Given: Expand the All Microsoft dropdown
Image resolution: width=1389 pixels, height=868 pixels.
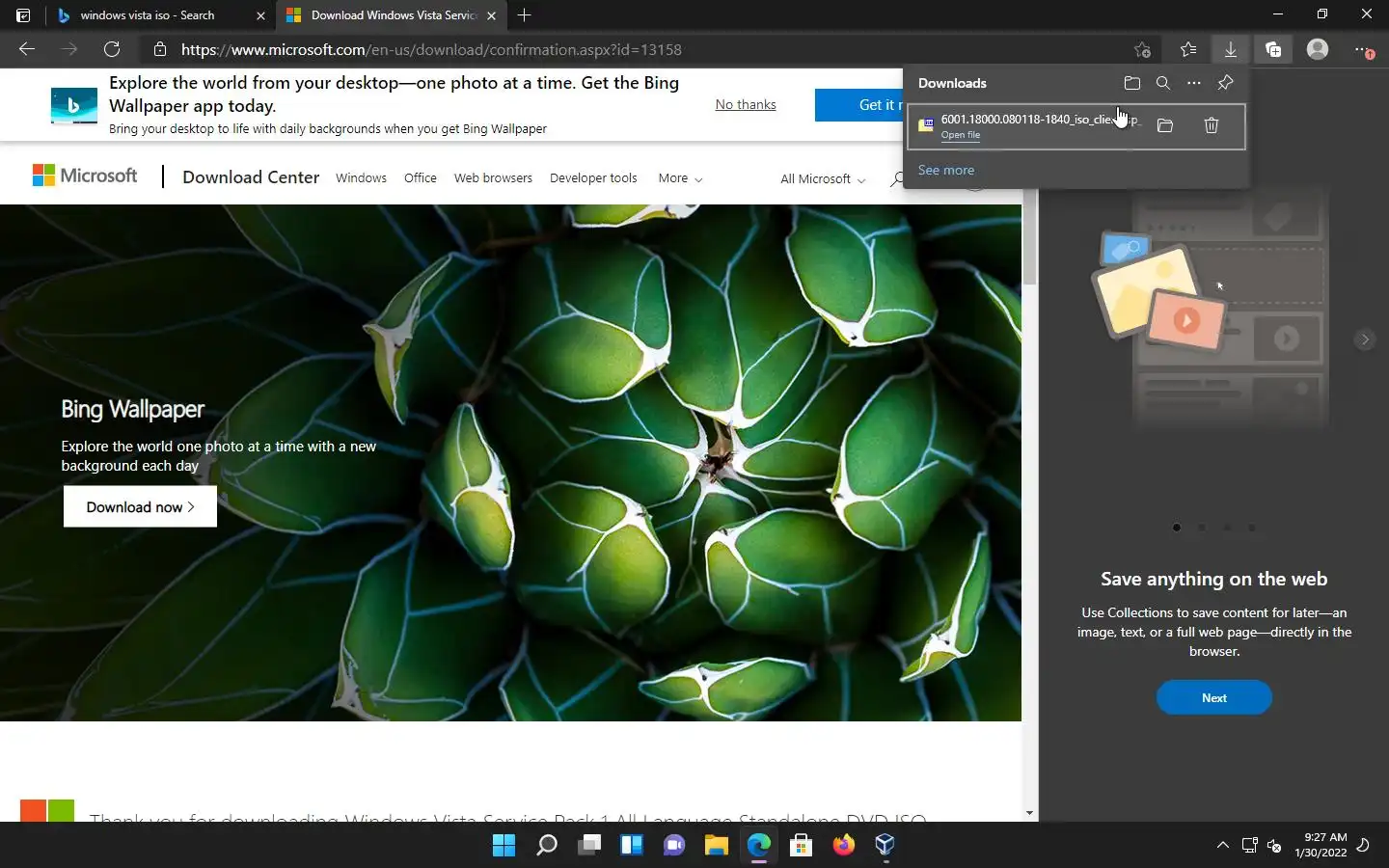Looking at the screenshot, I should point(823,178).
